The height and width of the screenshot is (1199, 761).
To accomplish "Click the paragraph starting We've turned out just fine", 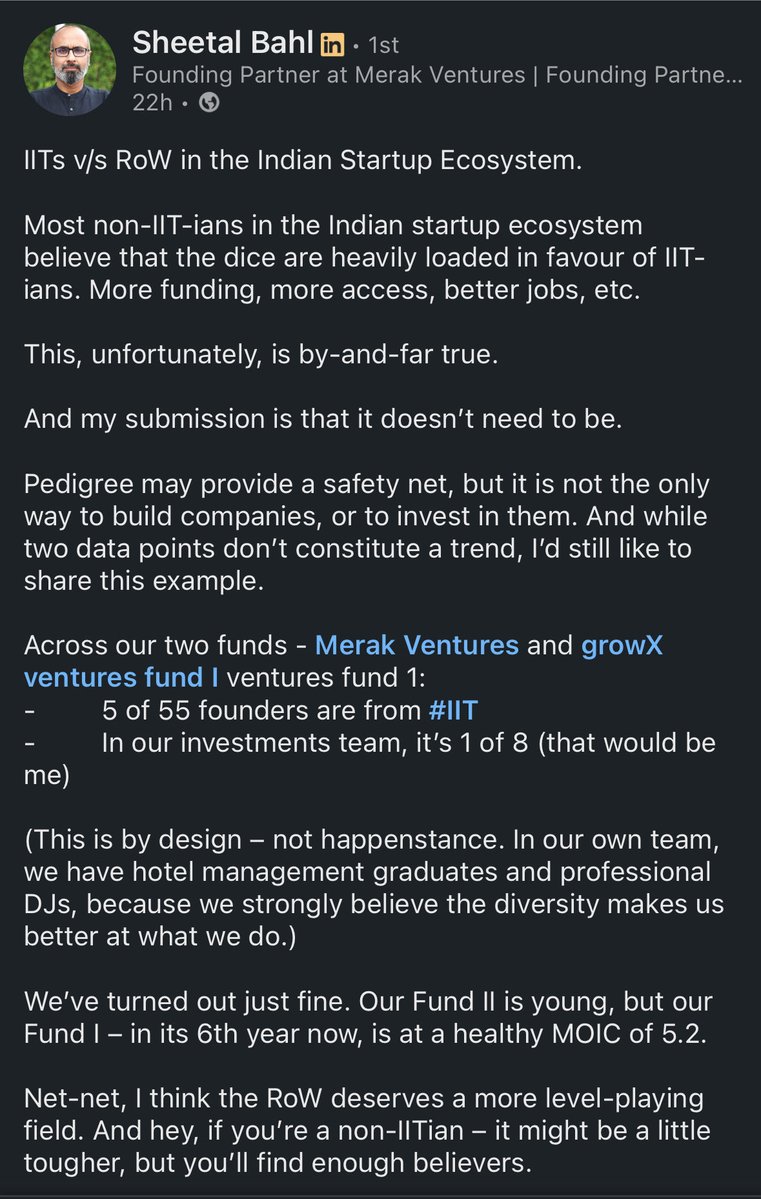I will click(365, 1017).
